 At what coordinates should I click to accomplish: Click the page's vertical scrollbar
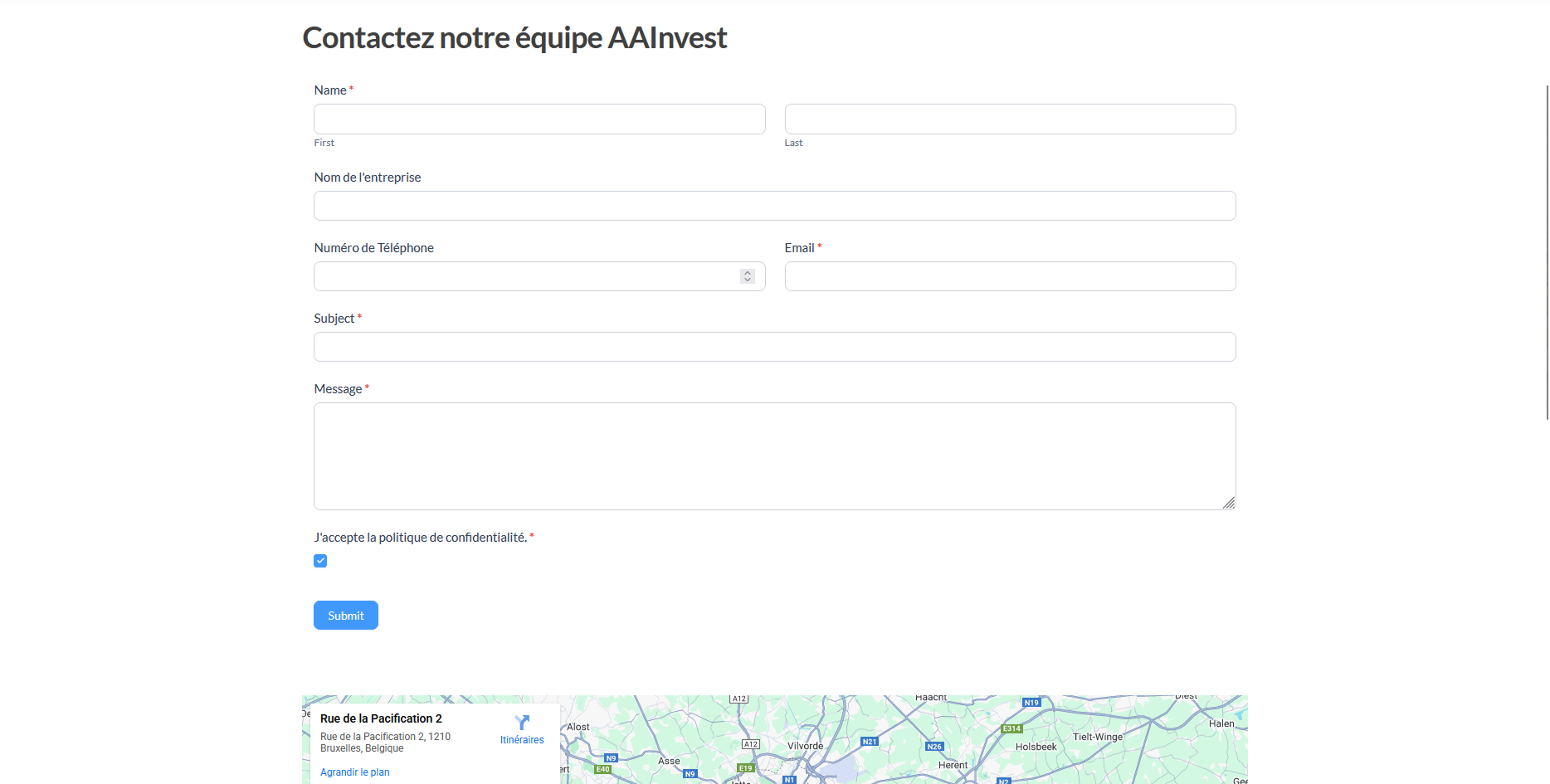point(1547,249)
